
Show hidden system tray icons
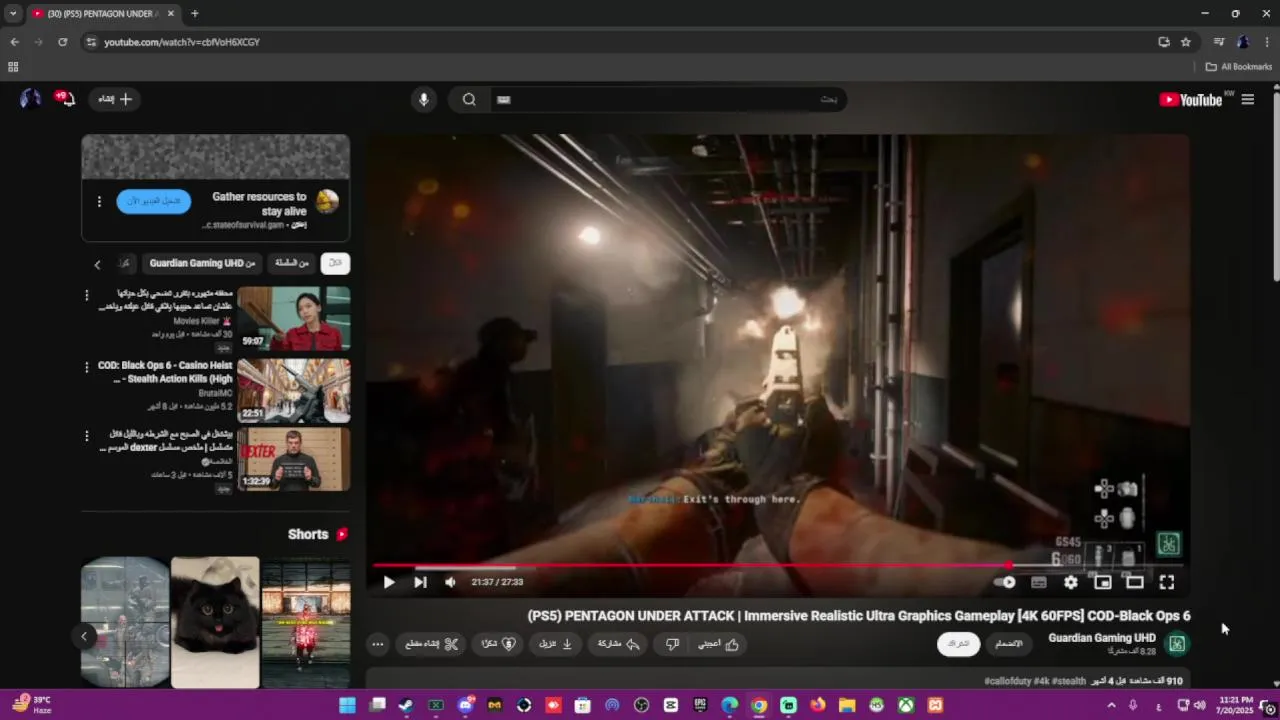tap(1111, 705)
